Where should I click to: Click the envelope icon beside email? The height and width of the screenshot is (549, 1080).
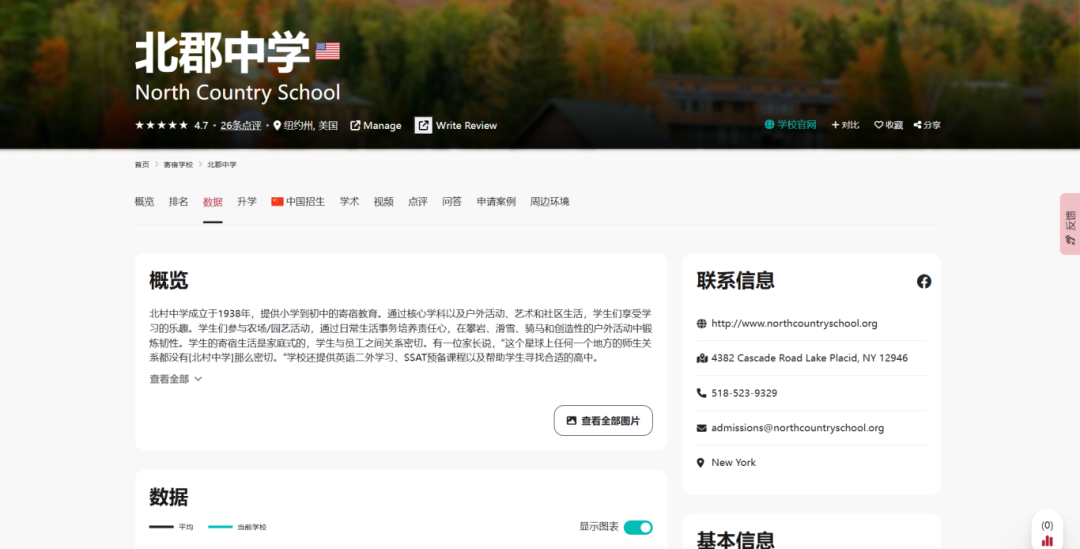701,428
